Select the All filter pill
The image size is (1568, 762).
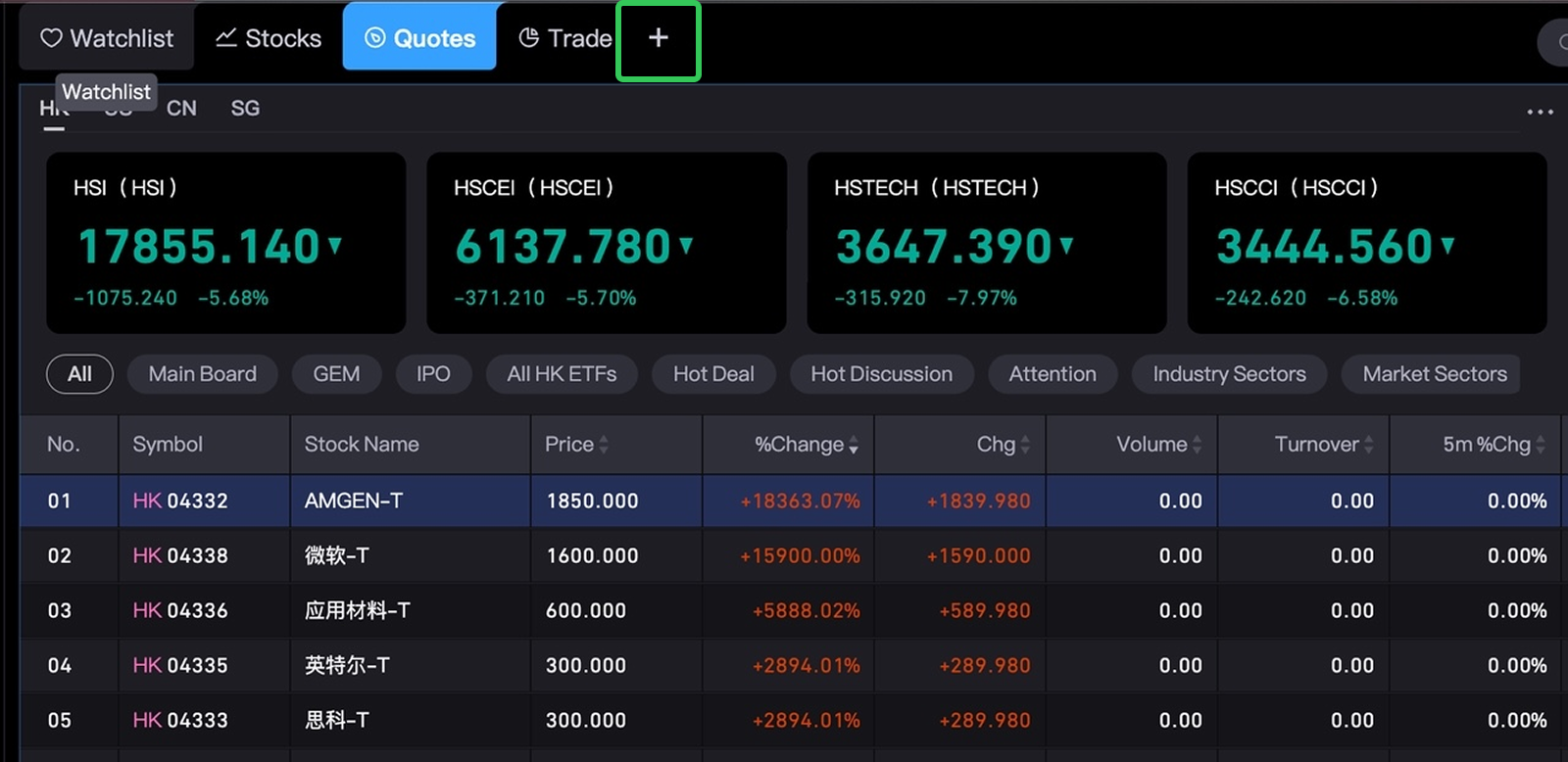point(79,374)
